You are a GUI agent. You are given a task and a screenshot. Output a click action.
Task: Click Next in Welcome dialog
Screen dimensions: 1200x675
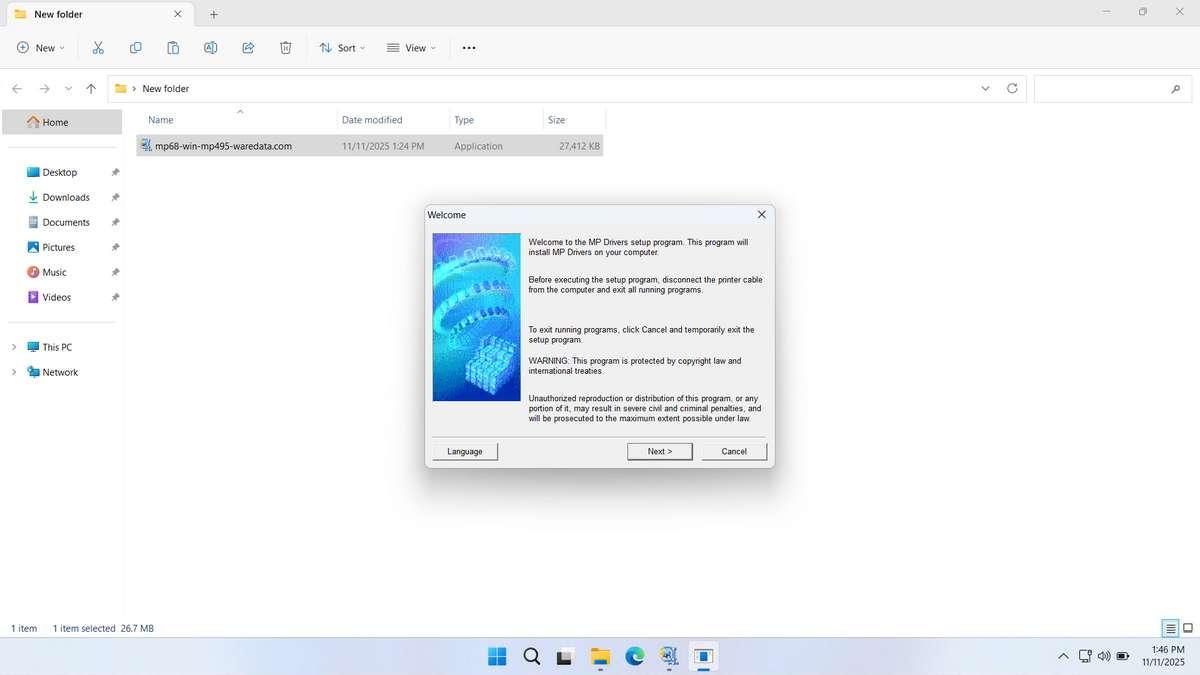click(x=660, y=451)
